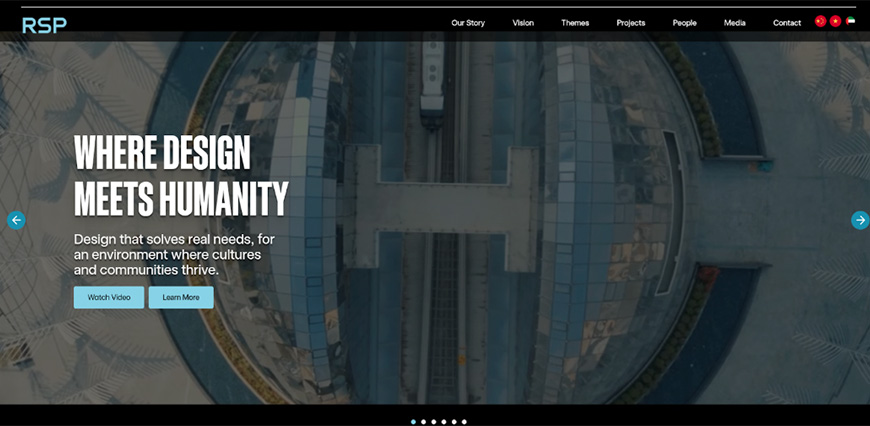Visit the Contact page
Screen dimensions: 870x426
pyautogui.click(x=787, y=23)
